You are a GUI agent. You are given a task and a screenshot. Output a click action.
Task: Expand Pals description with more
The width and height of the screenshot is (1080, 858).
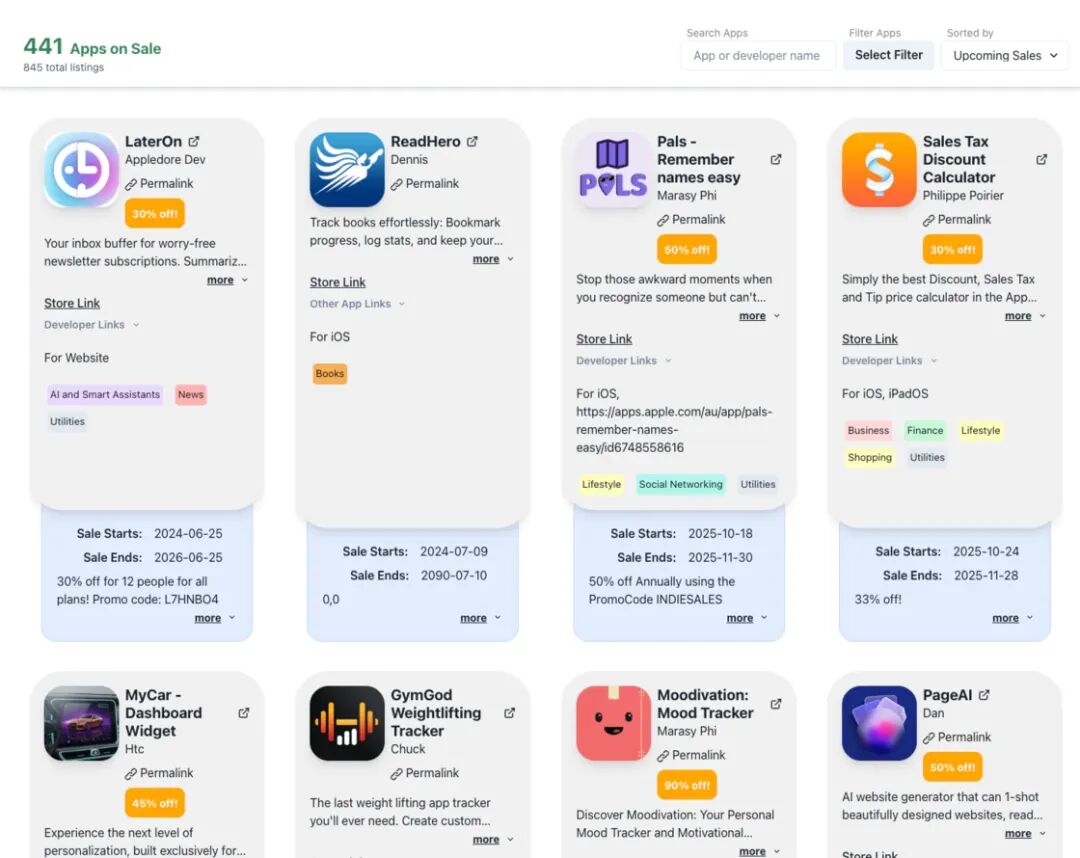[759, 316]
